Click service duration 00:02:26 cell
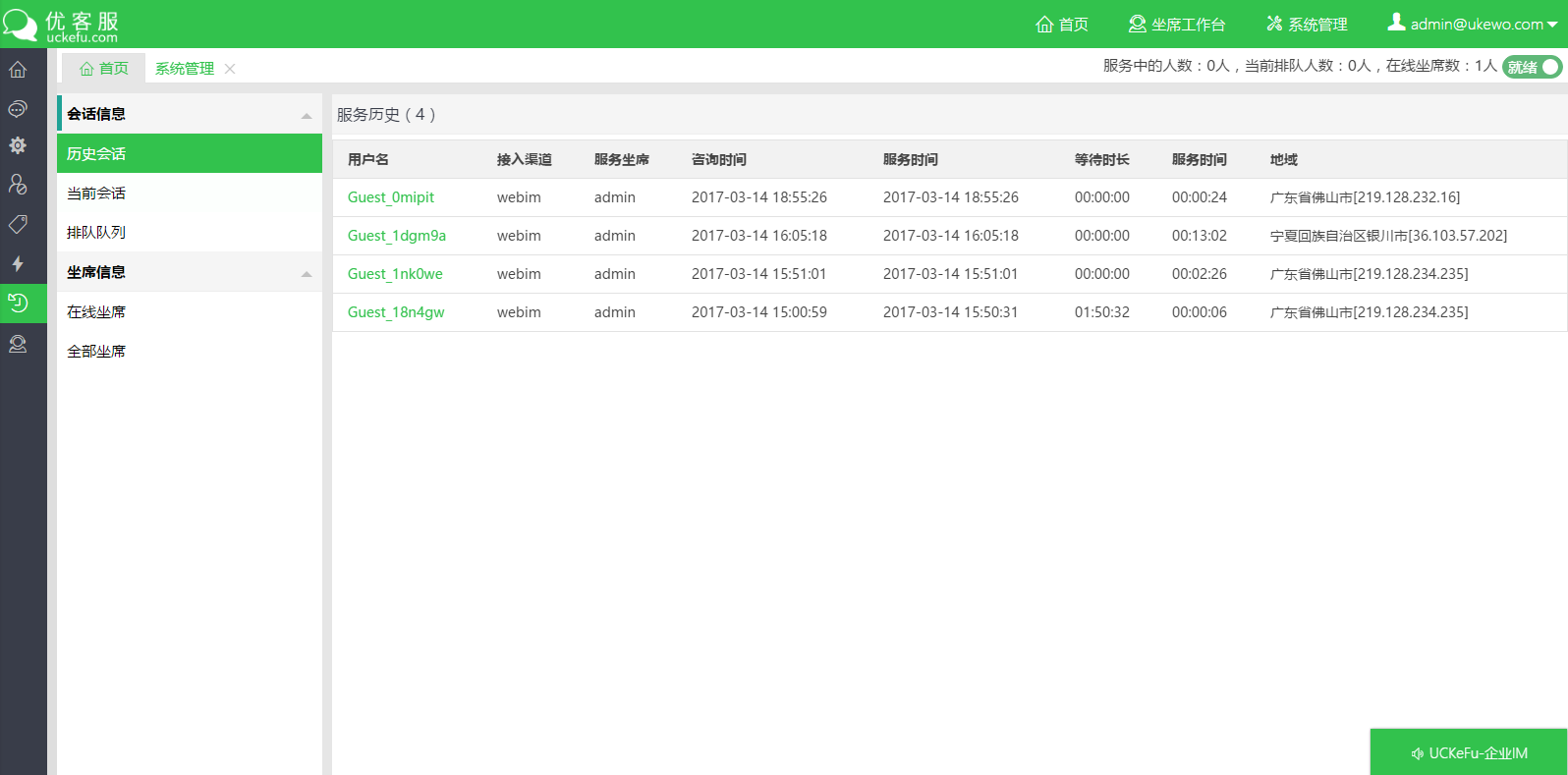Image resolution: width=1568 pixels, height=775 pixels. pos(1200,274)
